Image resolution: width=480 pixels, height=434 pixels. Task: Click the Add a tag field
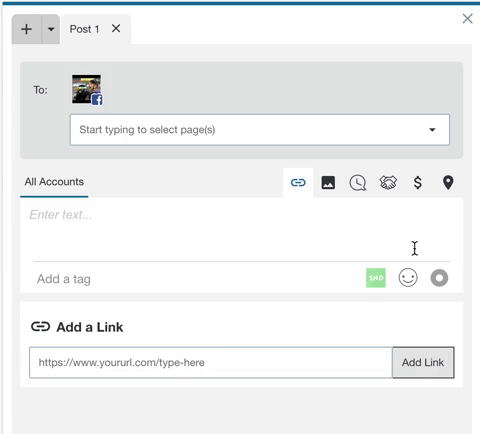click(x=197, y=279)
